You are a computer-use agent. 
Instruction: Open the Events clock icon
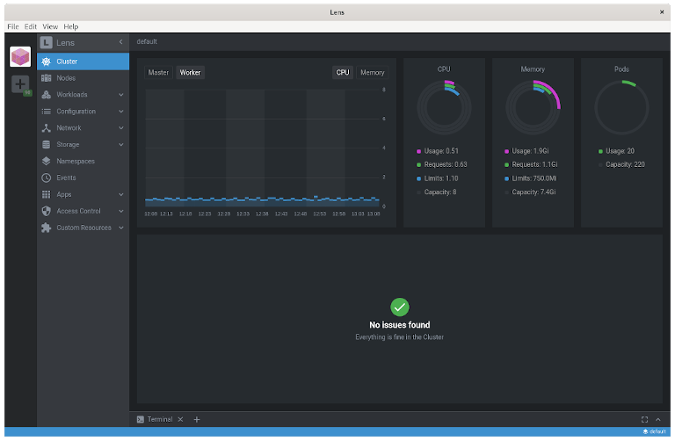46,178
